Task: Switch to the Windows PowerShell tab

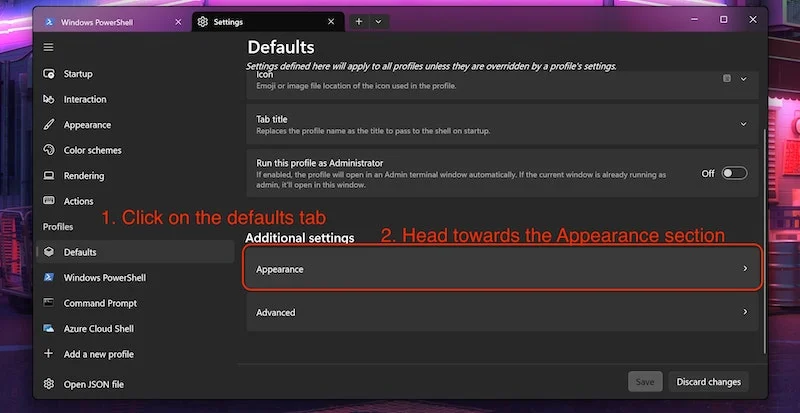Action: point(113,22)
